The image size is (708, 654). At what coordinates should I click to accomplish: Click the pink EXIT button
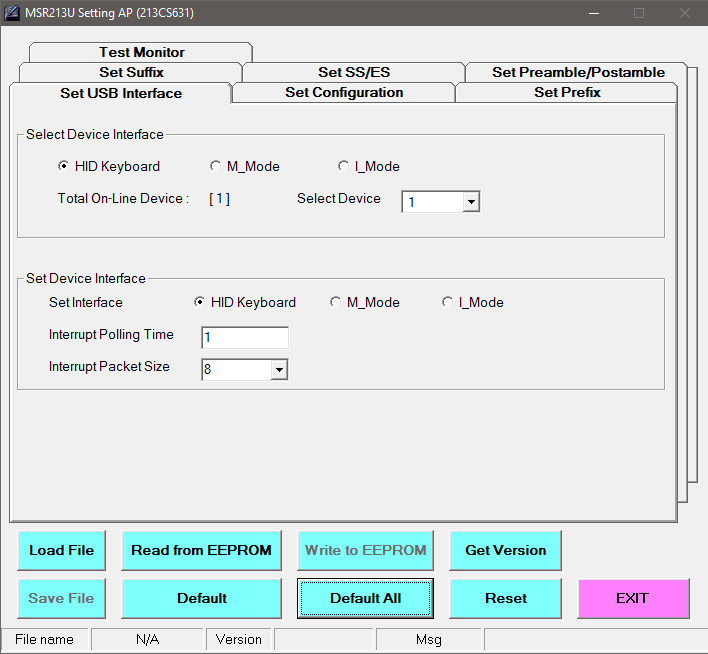[633, 598]
